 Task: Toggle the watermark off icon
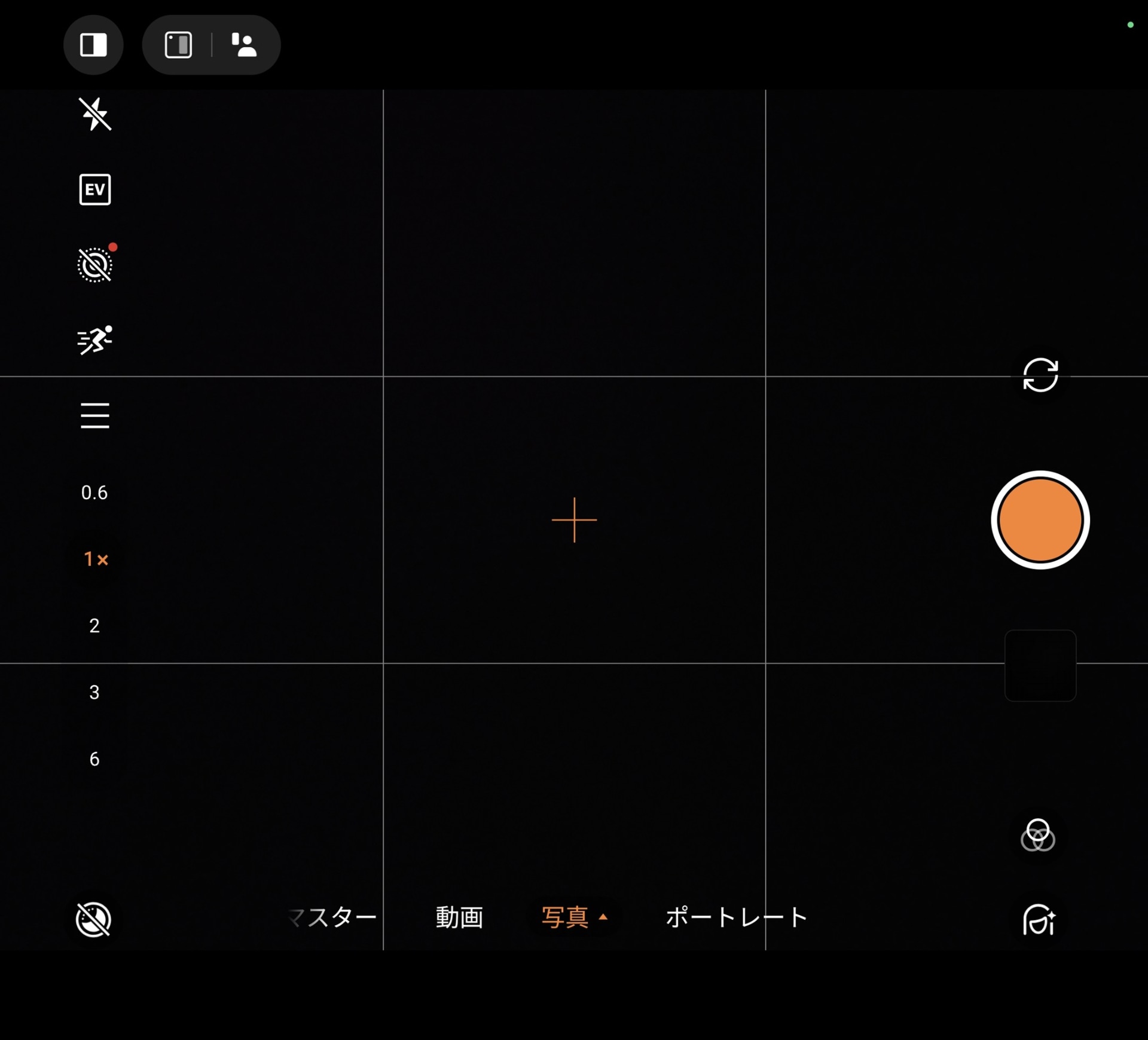[x=93, y=920]
